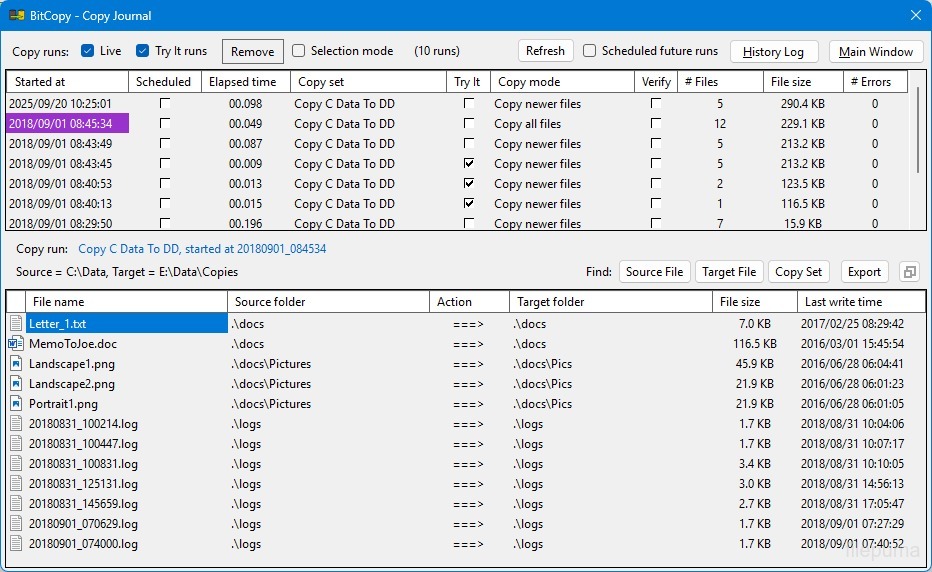Click the restore panel icon beside Export

tap(909, 272)
